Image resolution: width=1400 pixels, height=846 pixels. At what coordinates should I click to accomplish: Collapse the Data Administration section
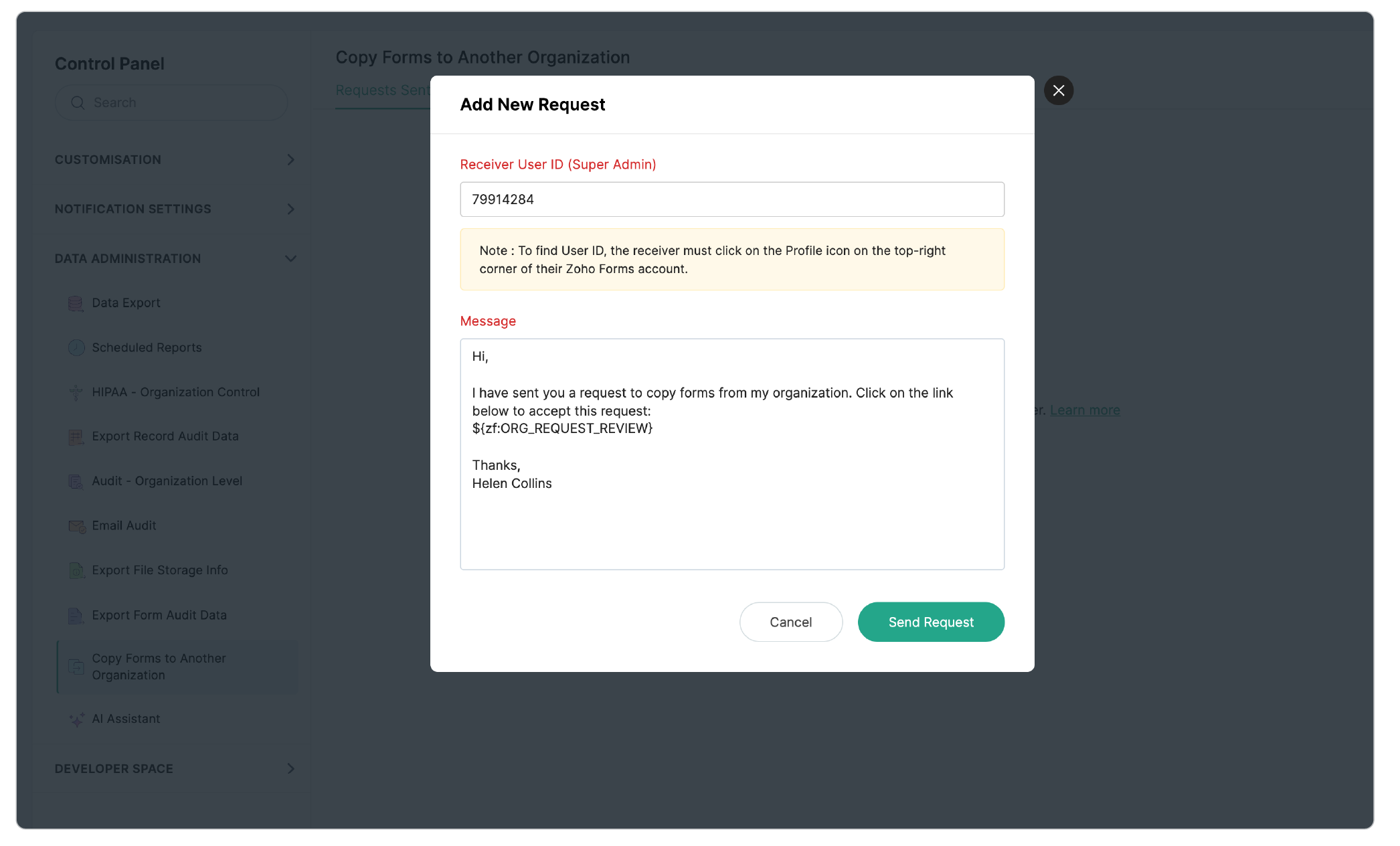pos(290,259)
